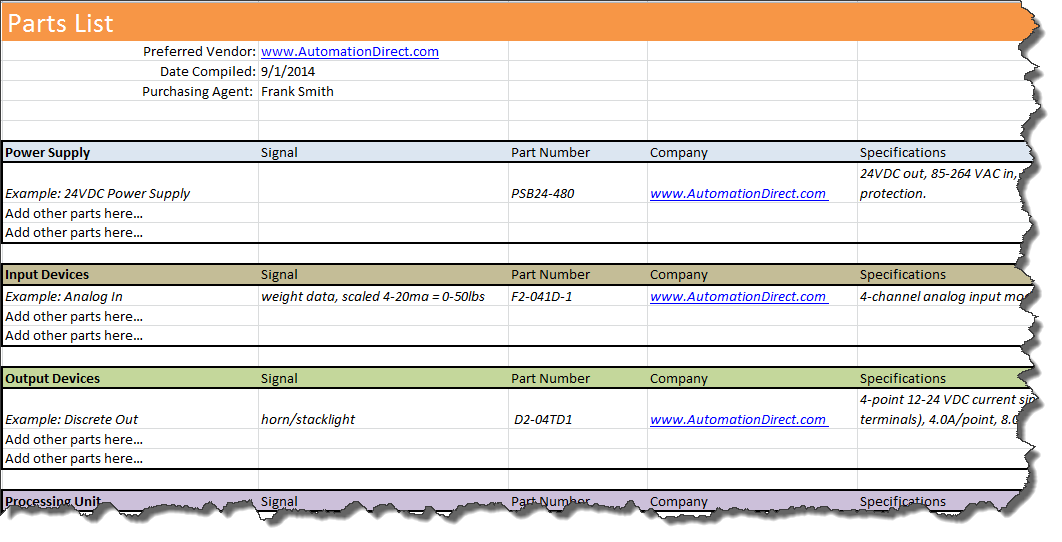The image size is (1062, 542).
Task: Select the Power Supply section header cell
Action: tap(48, 153)
